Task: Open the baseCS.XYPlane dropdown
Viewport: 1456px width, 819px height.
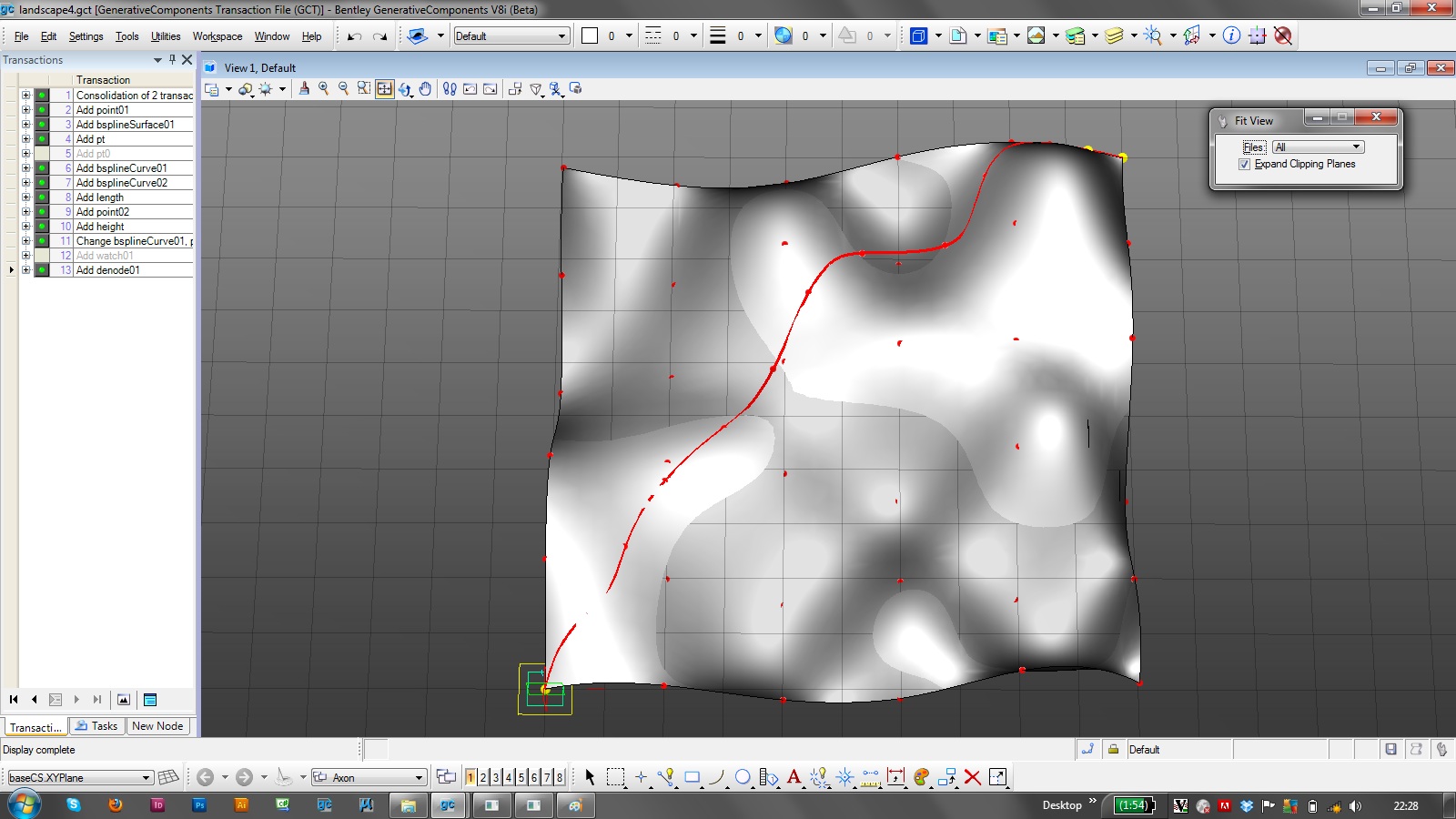Action: tap(146, 778)
